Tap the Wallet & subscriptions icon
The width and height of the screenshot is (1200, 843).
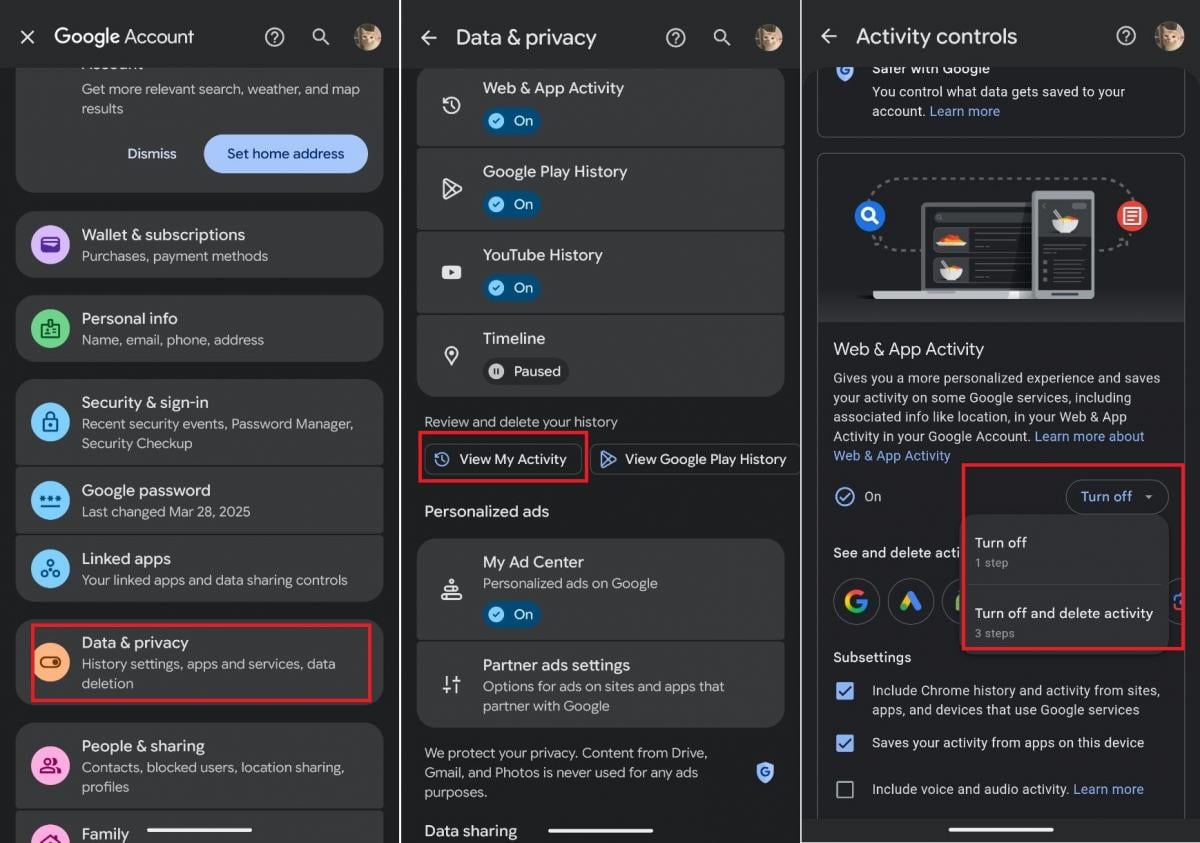point(50,244)
